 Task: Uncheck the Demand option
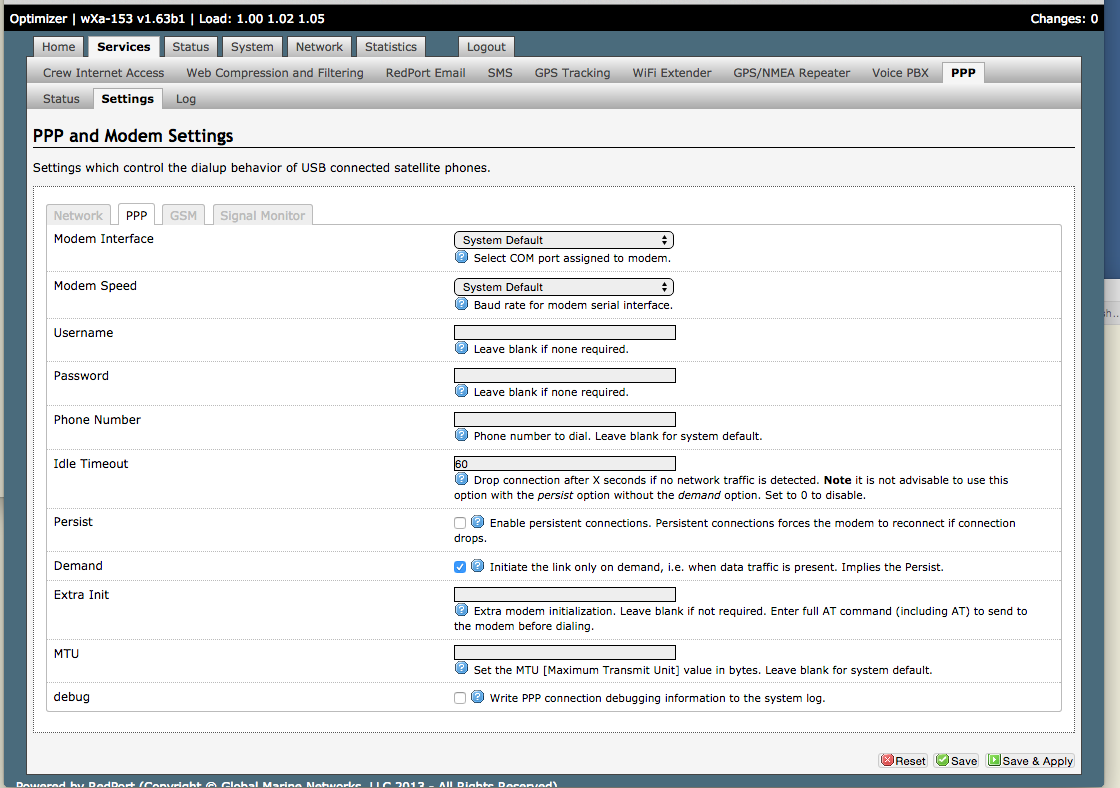pos(459,566)
